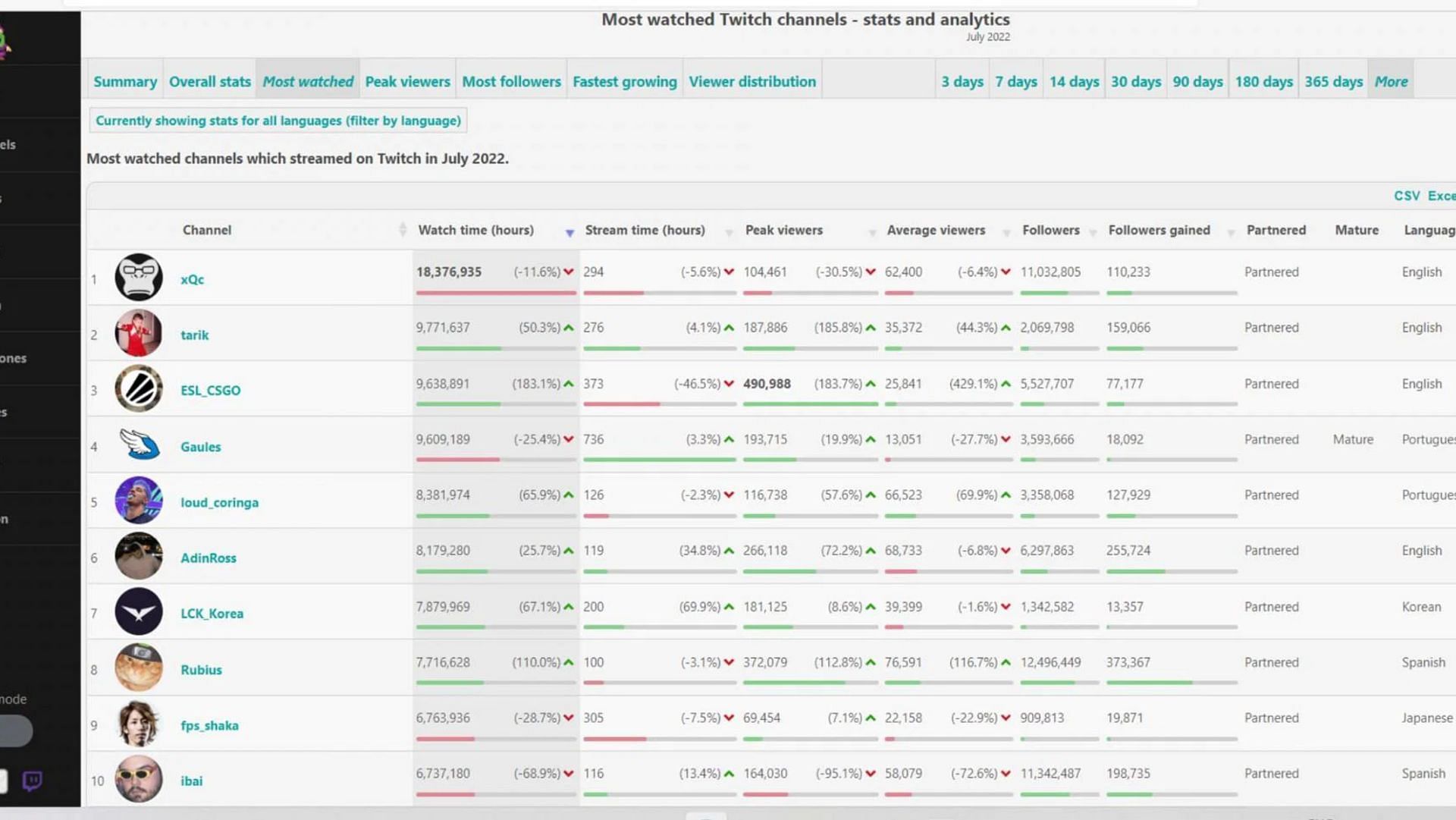Click xQc's watch time value 18,376,935
The image size is (1456, 820).
[x=448, y=272]
